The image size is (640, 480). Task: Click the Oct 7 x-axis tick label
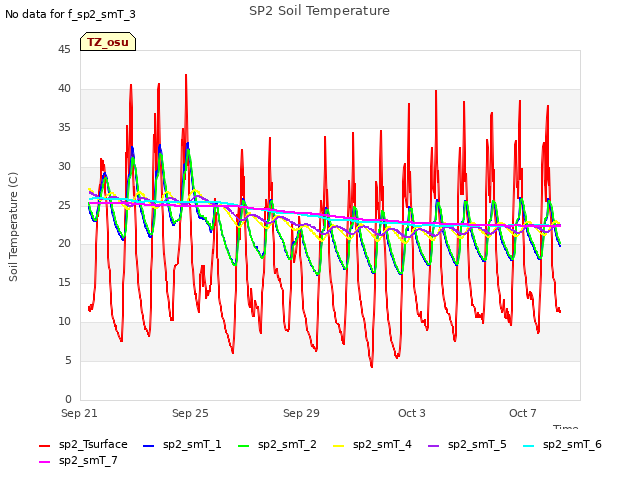(x=523, y=413)
